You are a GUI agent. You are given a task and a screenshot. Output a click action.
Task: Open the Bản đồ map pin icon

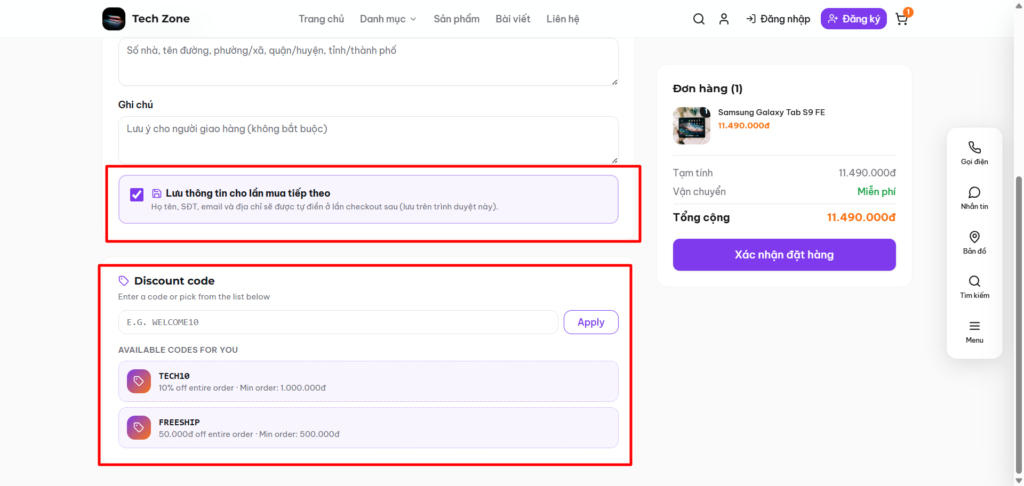[974, 236]
